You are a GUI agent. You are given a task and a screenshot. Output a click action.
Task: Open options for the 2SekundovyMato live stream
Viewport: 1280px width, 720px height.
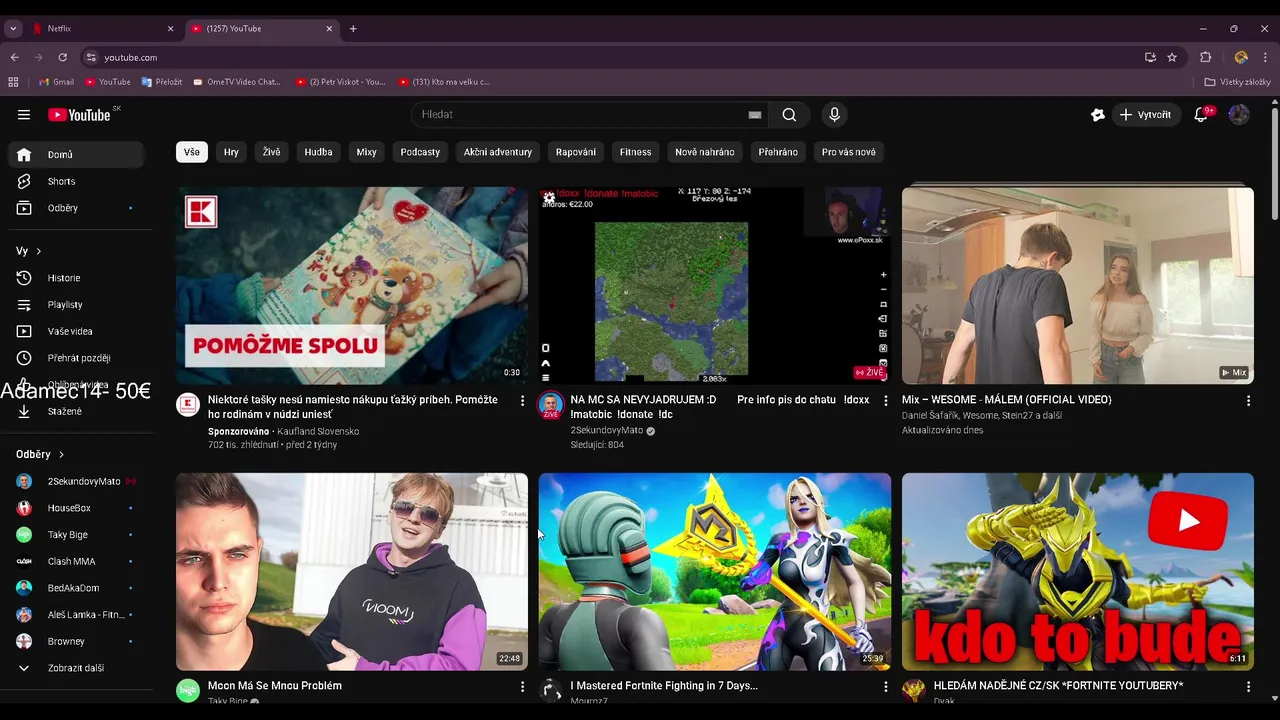pos(885,400)
